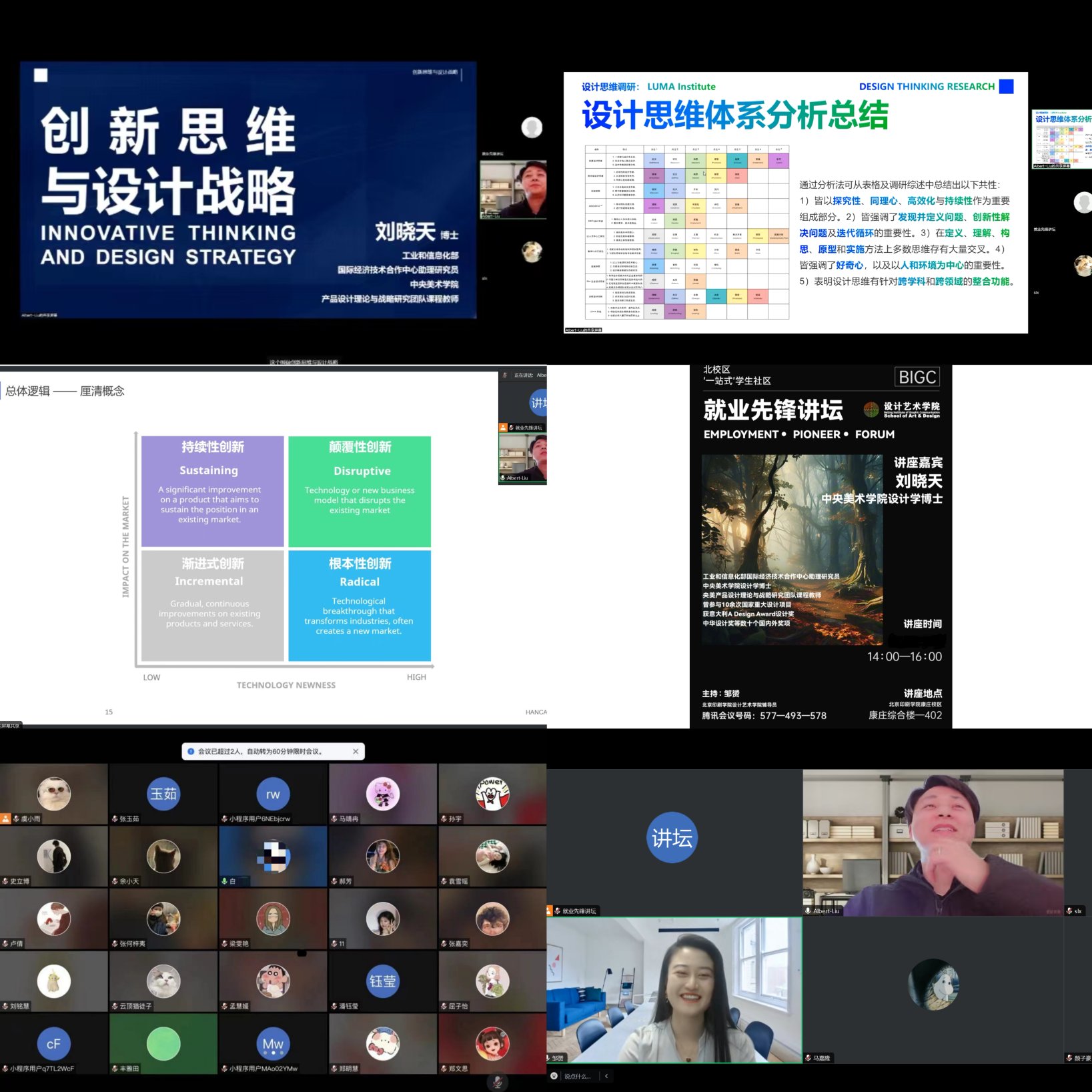Click the BIGC logo on forum poster
Image resolution: width=1092 pixels, height=1092 pixels.
[917, 378]
